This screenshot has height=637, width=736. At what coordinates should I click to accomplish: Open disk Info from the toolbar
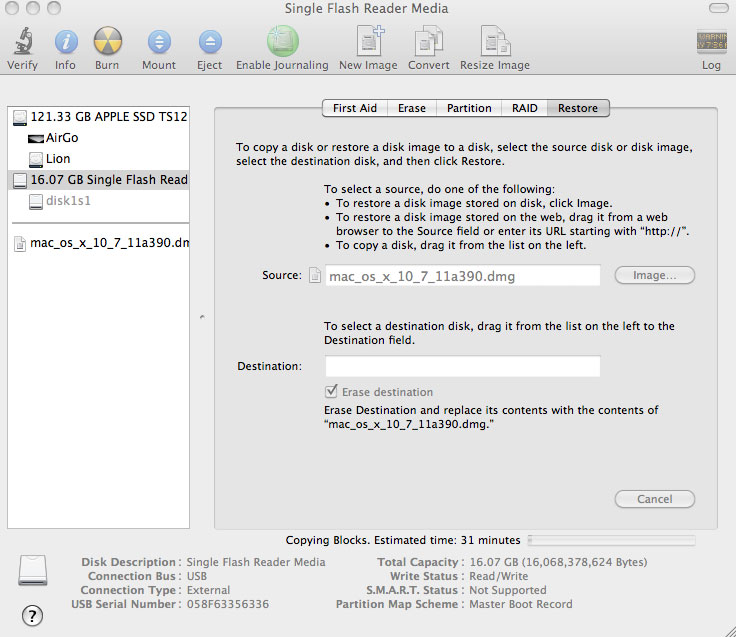tap(65, 42)
